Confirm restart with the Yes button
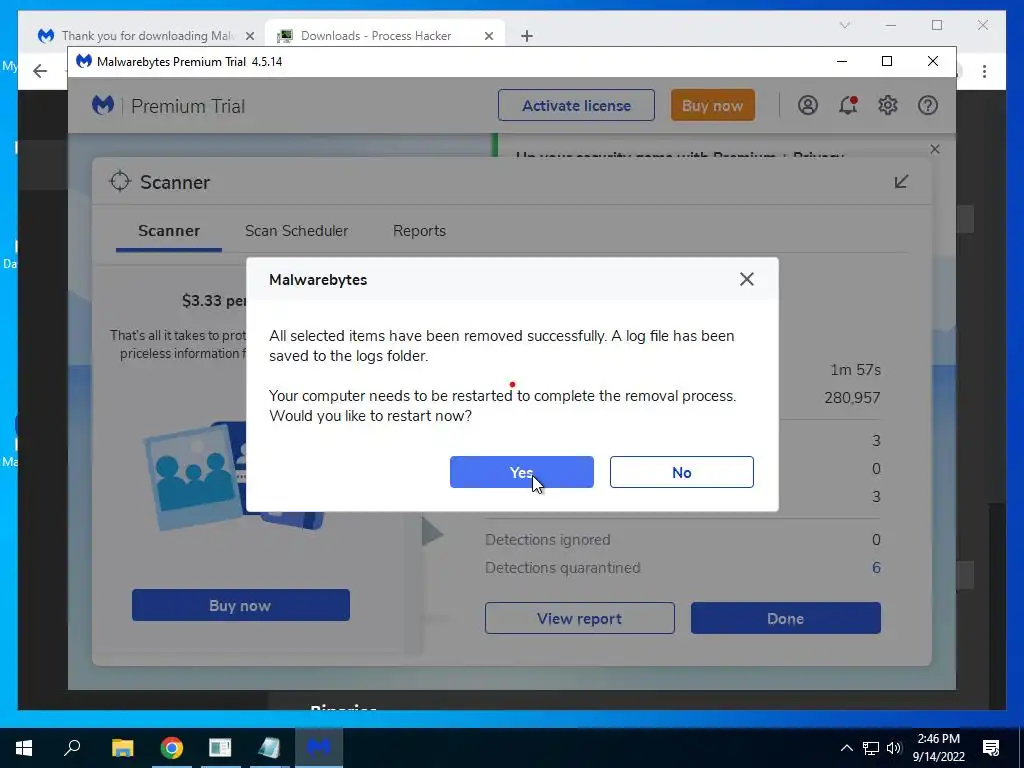The width and height of the screenshot is (1024, 768). click(x=521, y=472)
